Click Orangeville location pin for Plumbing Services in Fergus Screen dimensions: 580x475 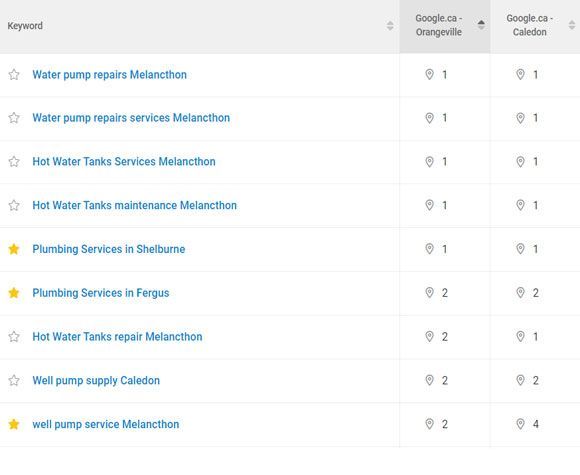[x=429, y=293]
